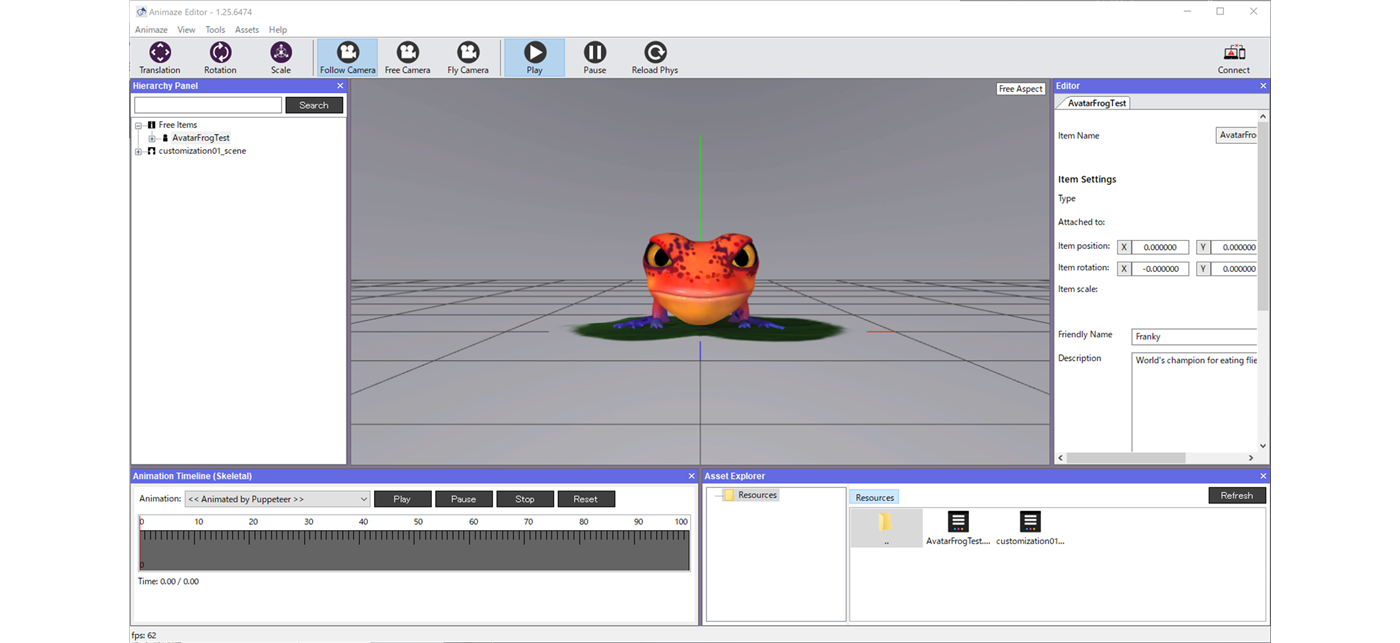The height and width of the screenshot is (643, 1400).
Task: Open the Tools menu
Action: (x=215, y=30)
